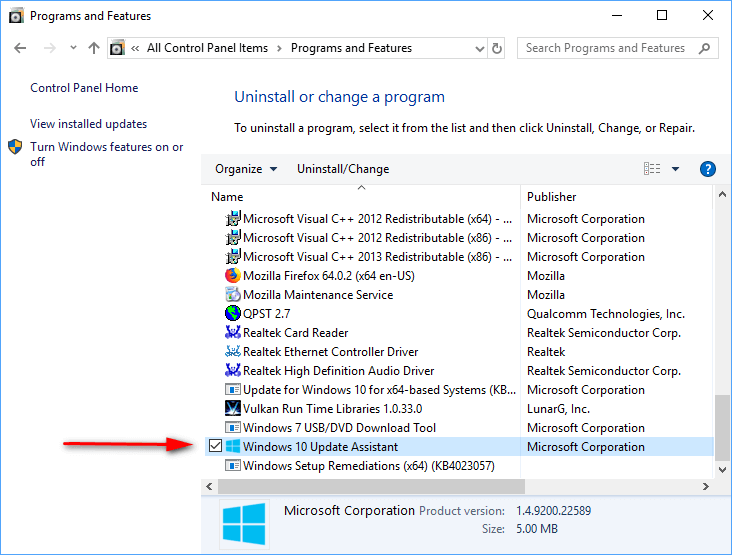
Task: Open the address bar history dropdown
Action: pos(476,48)
